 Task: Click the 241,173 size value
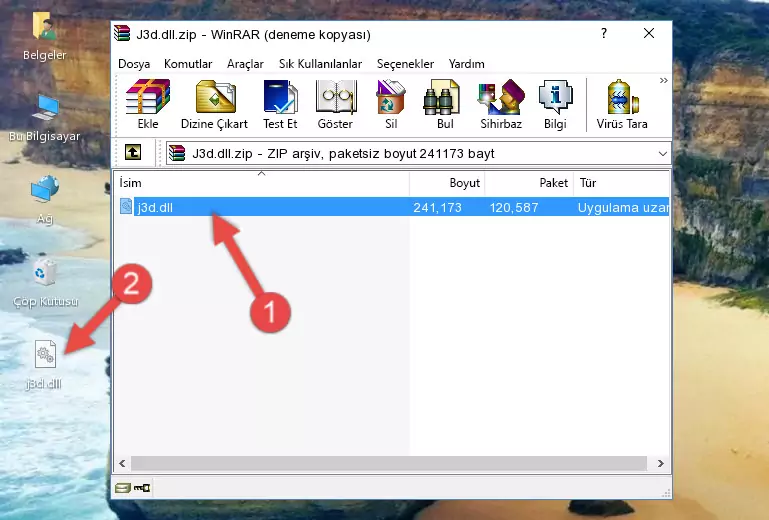pos(437,208)
